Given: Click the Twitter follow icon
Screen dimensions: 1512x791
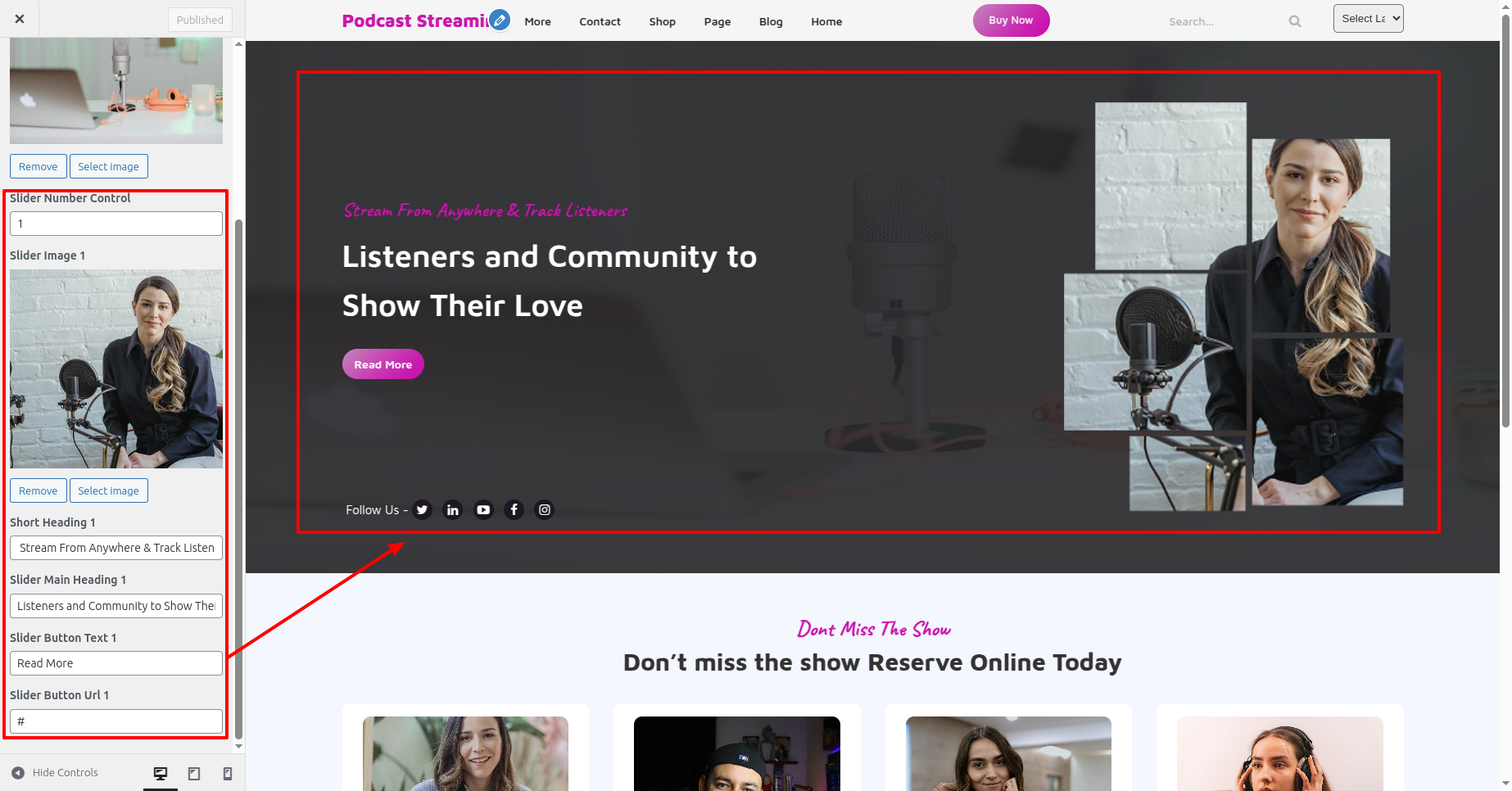Looking at the screenshot, I should 422,510.
